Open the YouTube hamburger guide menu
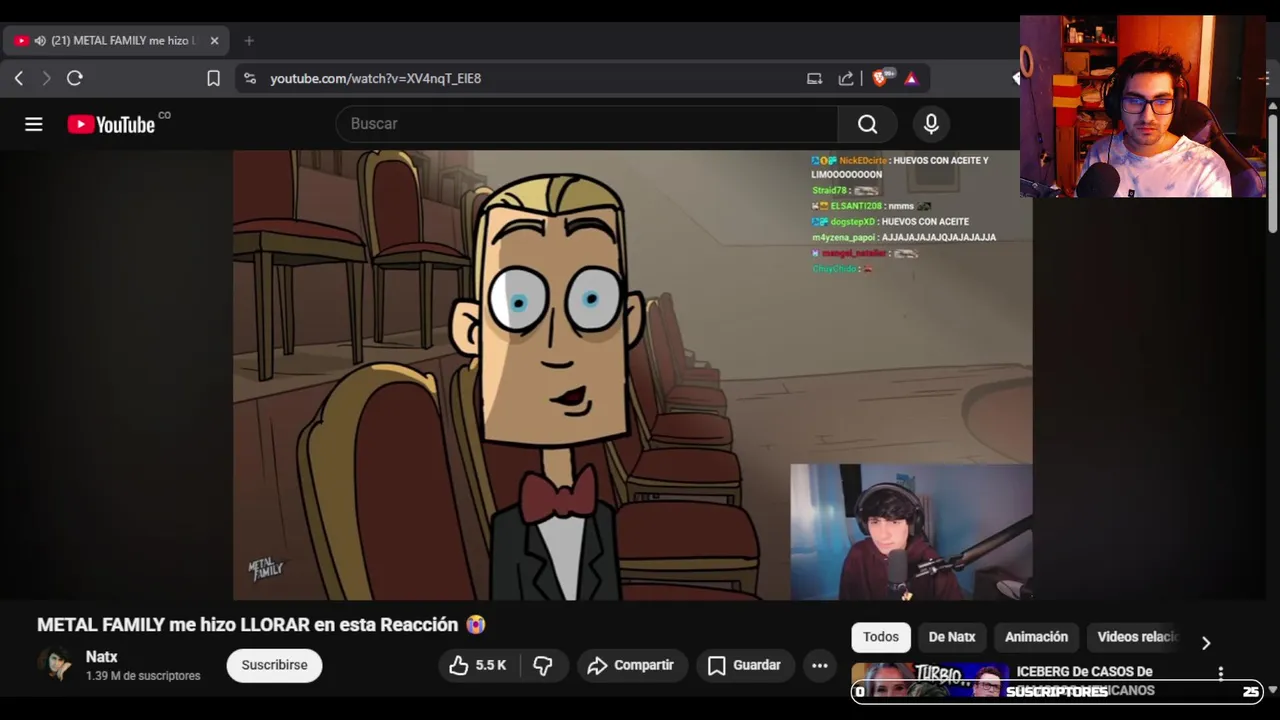The image size is (1280, 720). tap(34, 124)
